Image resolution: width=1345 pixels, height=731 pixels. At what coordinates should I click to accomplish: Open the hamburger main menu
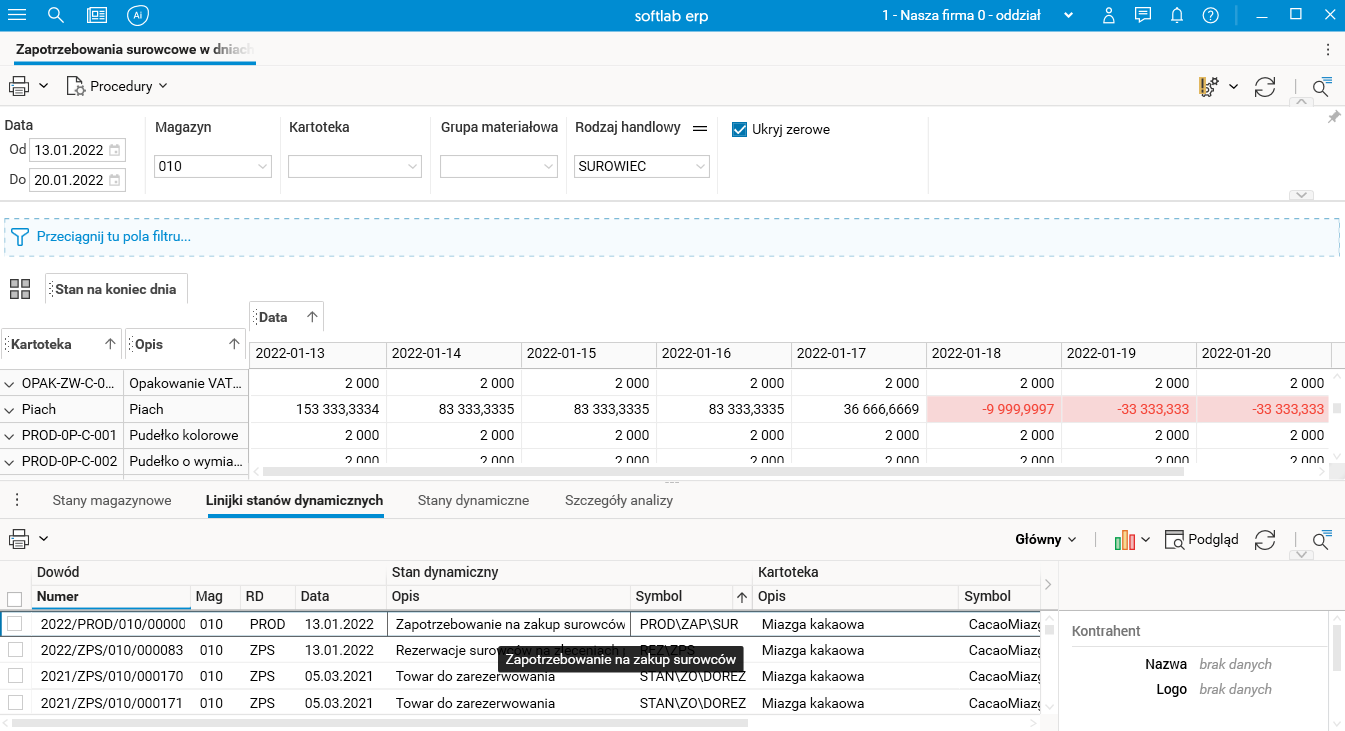click(17, 15)
